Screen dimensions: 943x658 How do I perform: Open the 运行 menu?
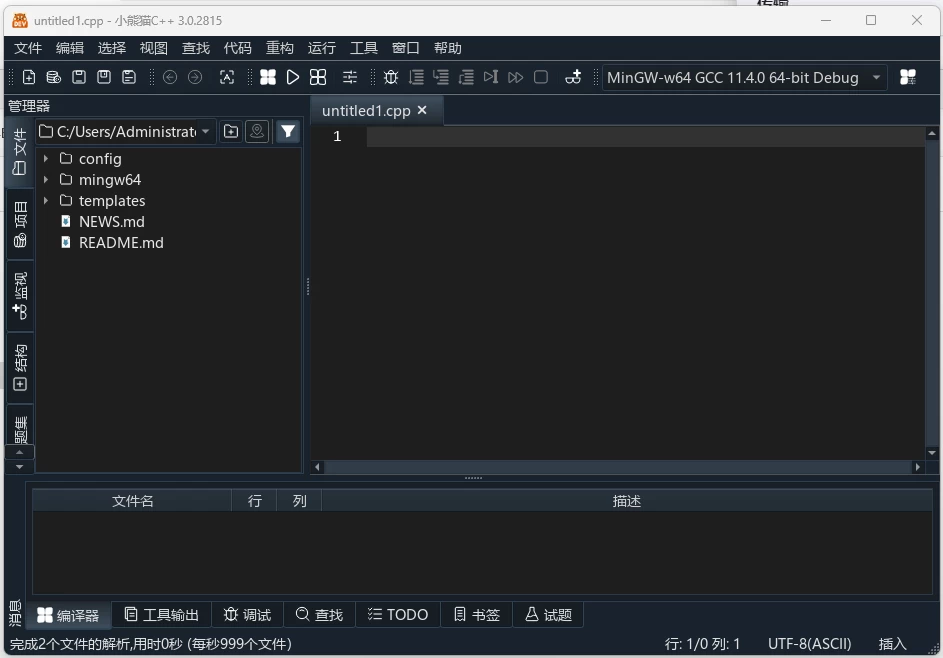coord(321,47)
